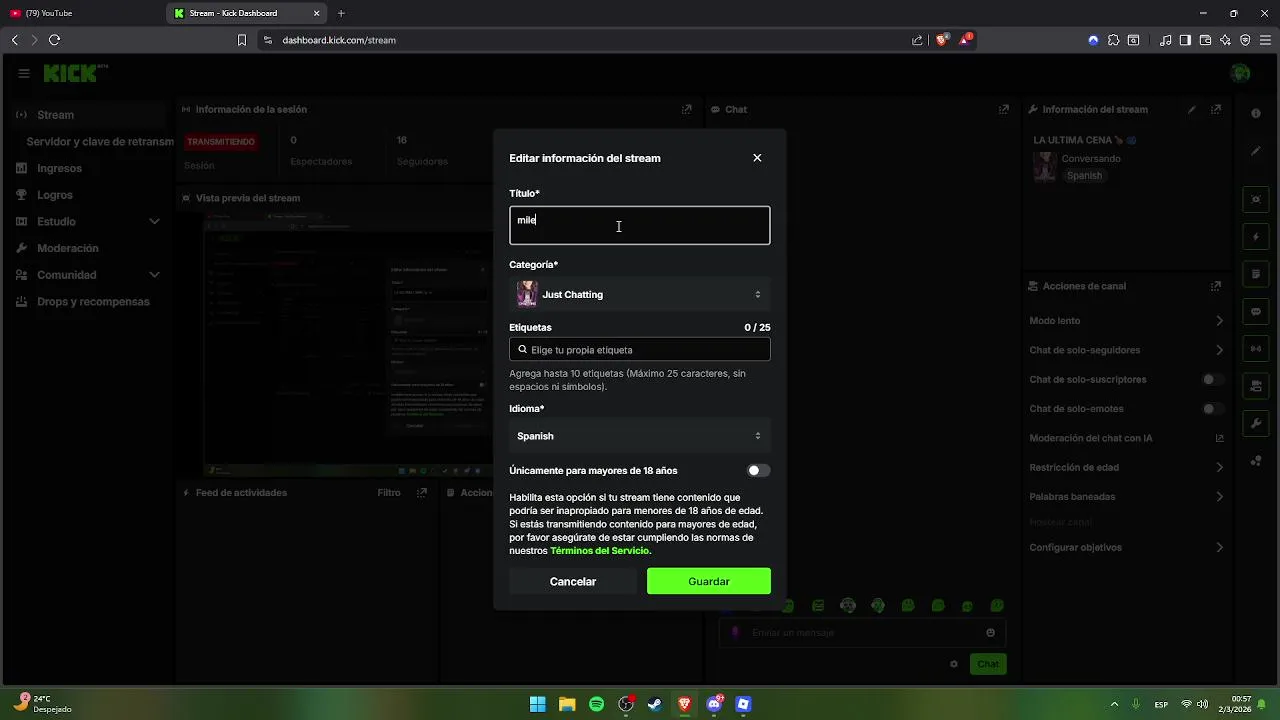The width and height of the screenshot is (1280, 720).
Task: Click the chat bubble icon in right rail
Action: tap(1256, 311)
